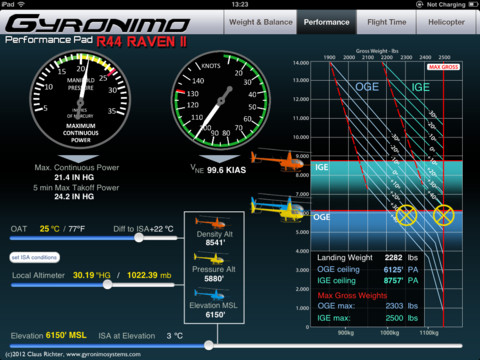Click the airspeed knots gauge

click(x=220, y=100)
